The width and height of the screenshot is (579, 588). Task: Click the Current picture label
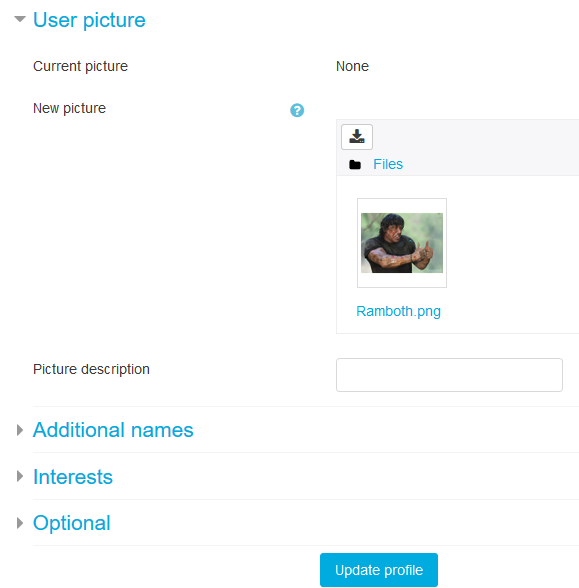click(x=81, y=66)
